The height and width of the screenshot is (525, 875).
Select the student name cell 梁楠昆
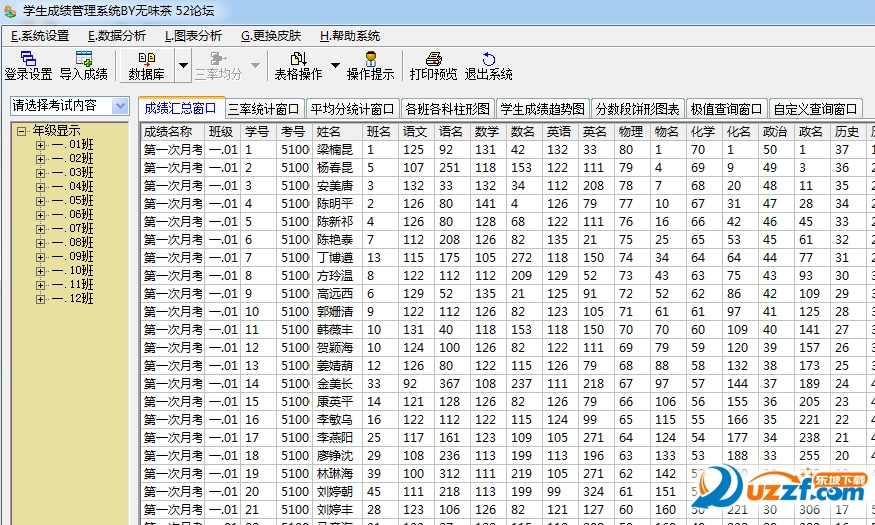[335, 150]
